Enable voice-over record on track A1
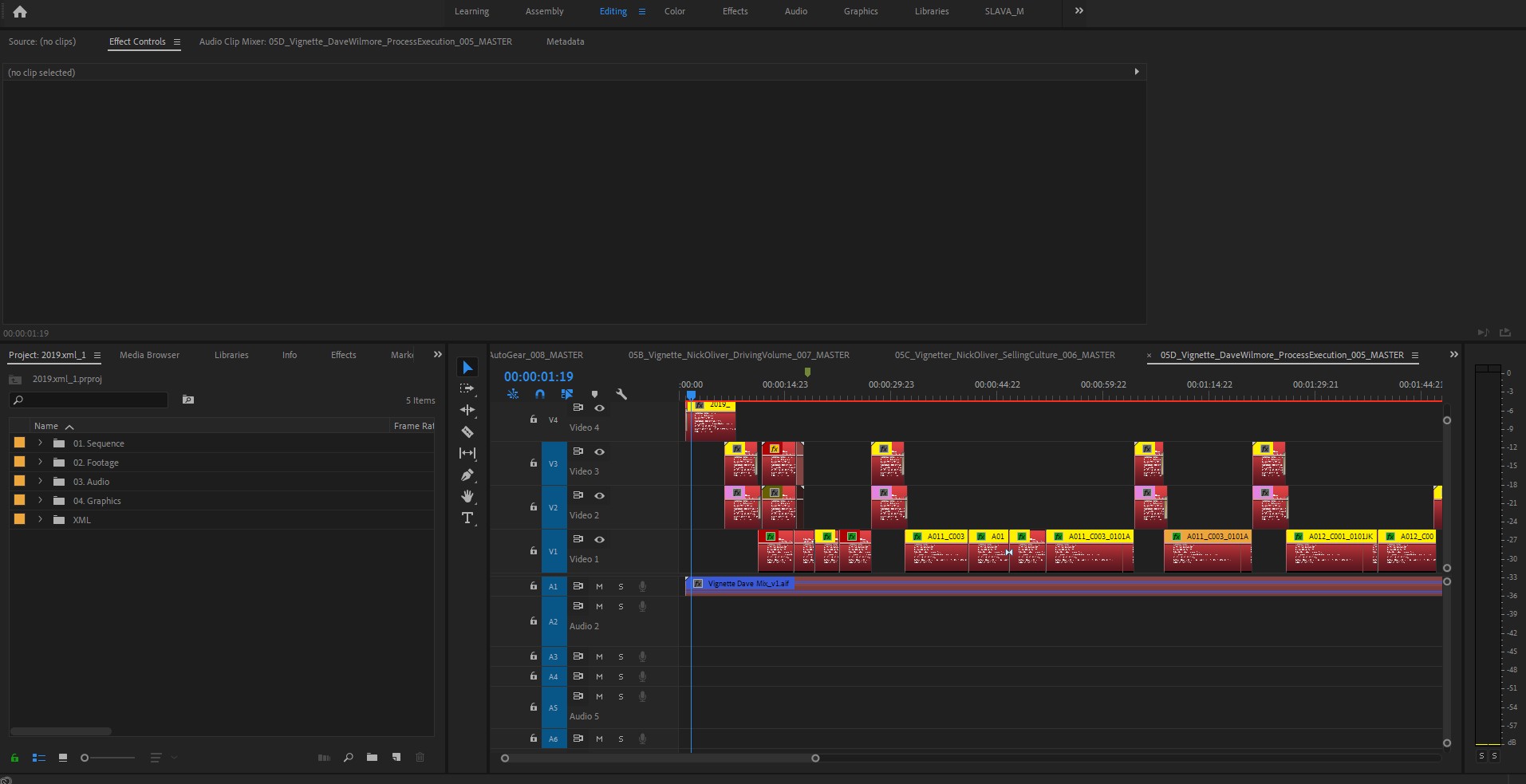The width and height of the screenshot is (1526, 784). point(642,586)
